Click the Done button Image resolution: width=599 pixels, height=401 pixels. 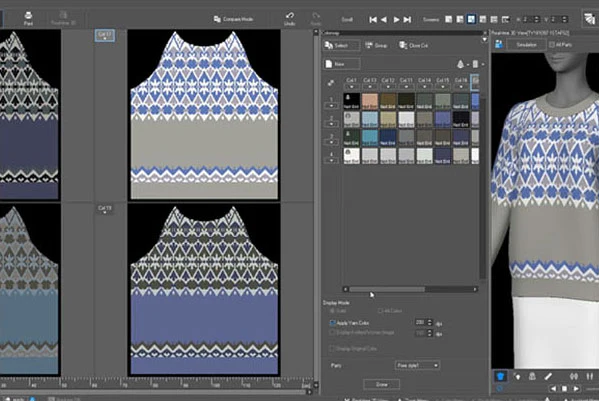382,384
